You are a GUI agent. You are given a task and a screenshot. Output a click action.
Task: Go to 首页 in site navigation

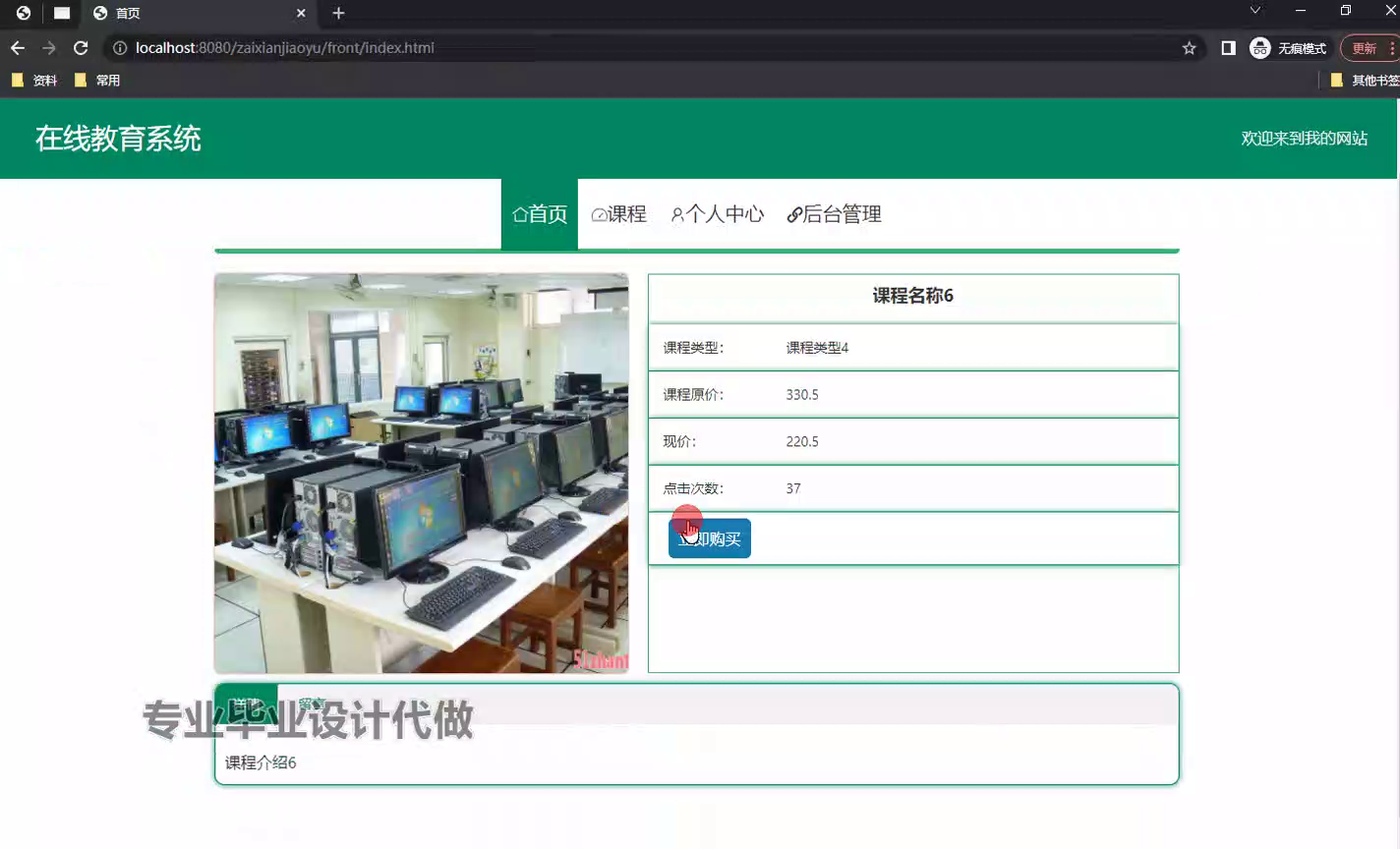(x=540, y=214)
